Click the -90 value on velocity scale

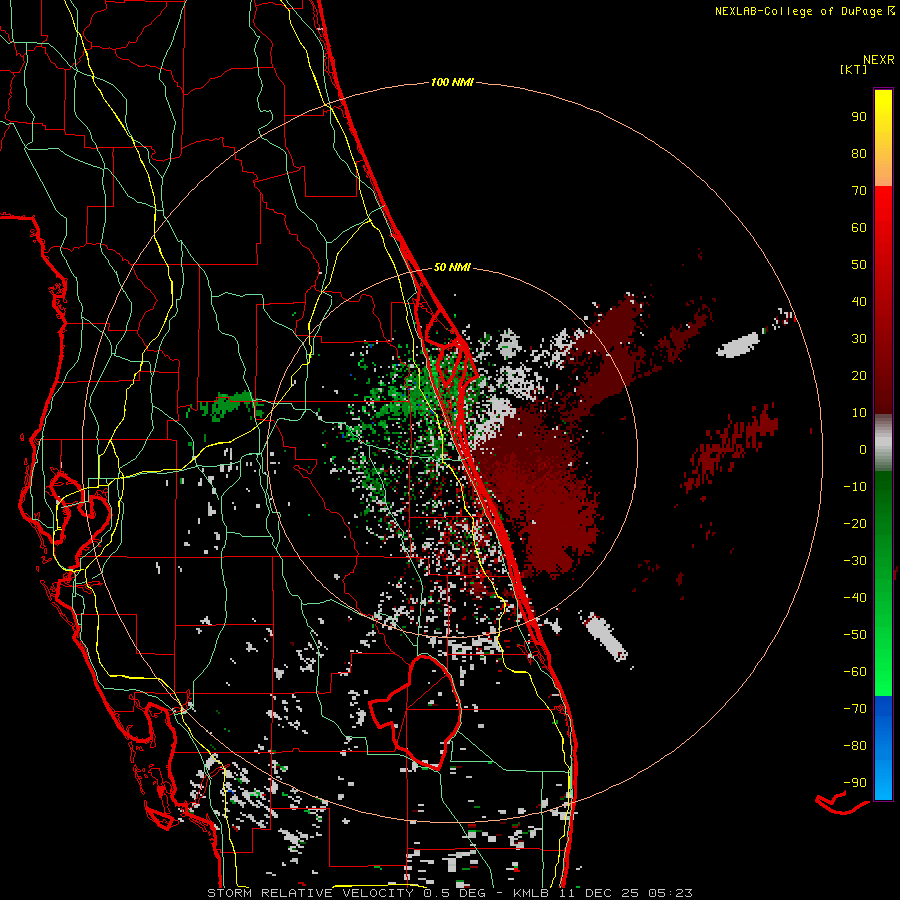[x=855, y=782]
